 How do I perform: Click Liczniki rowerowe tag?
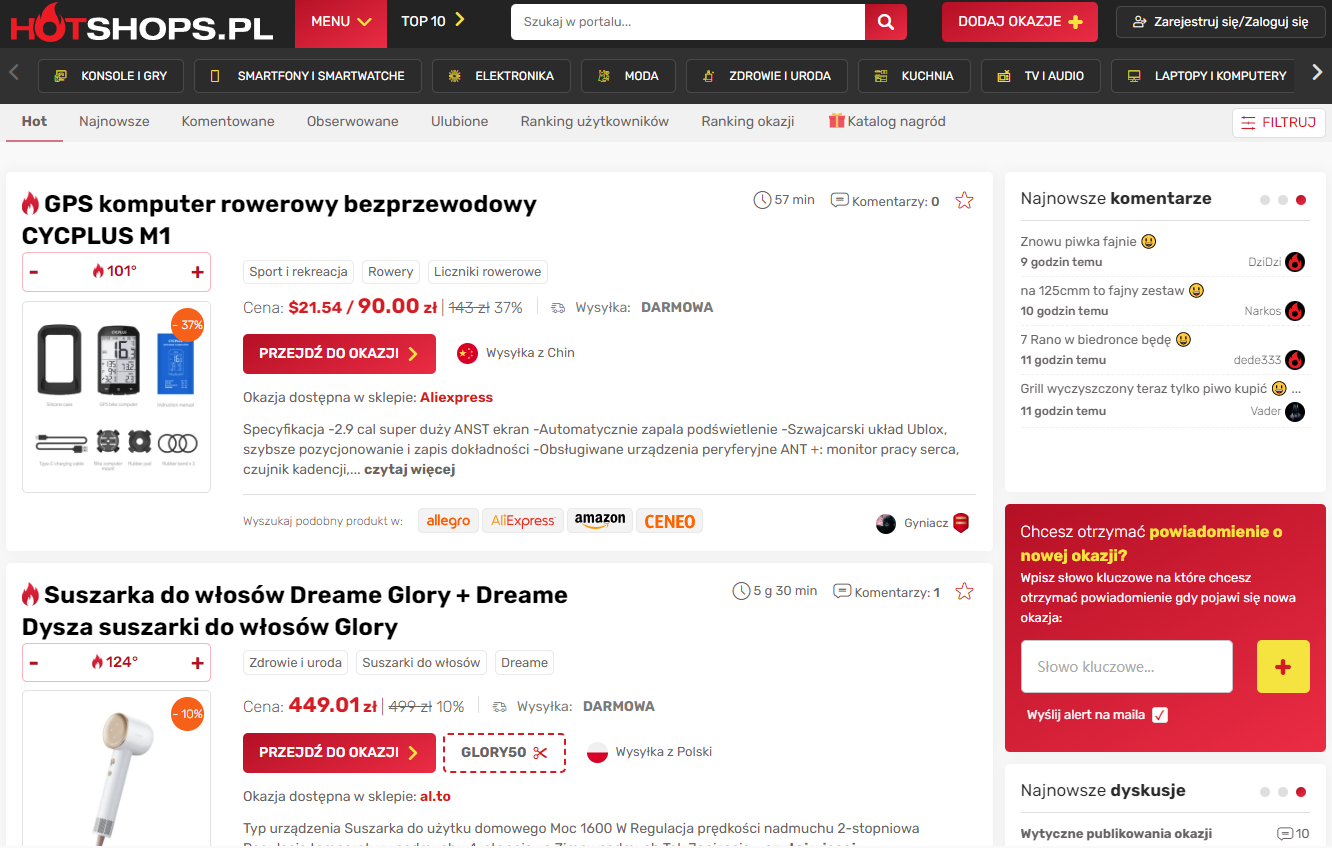click(487, 272)
